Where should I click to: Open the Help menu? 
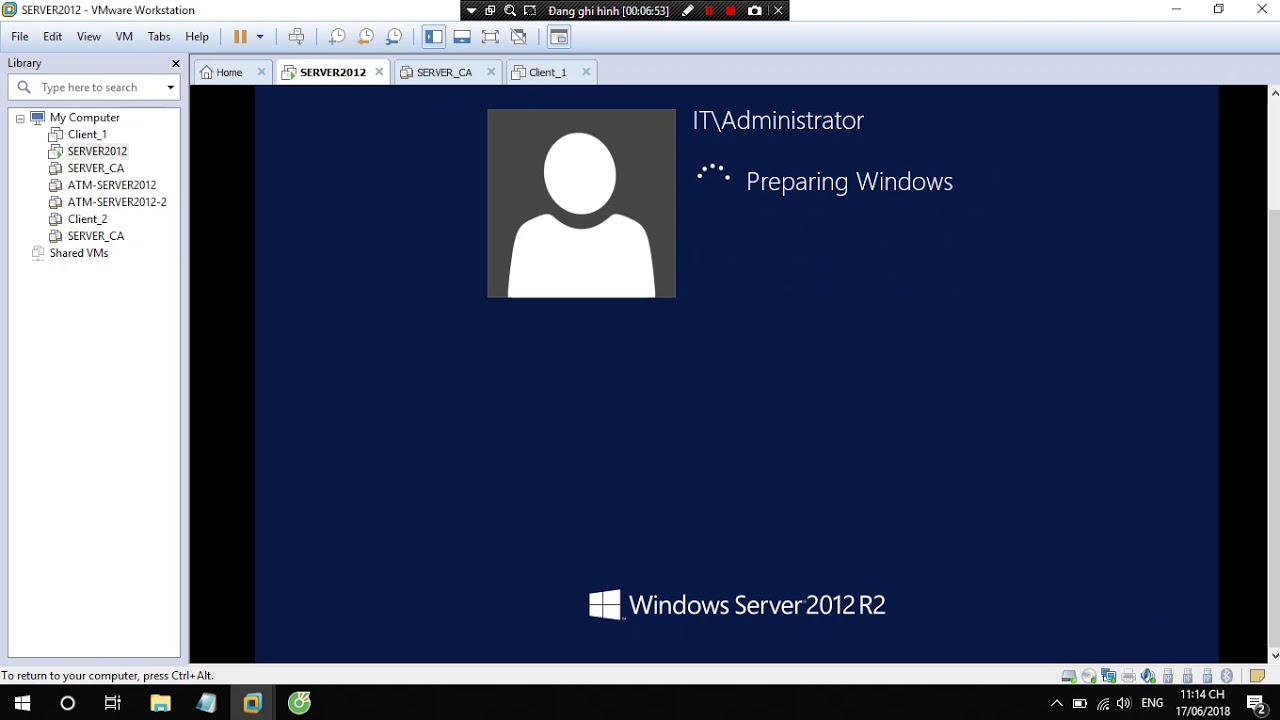click(197, 36)
